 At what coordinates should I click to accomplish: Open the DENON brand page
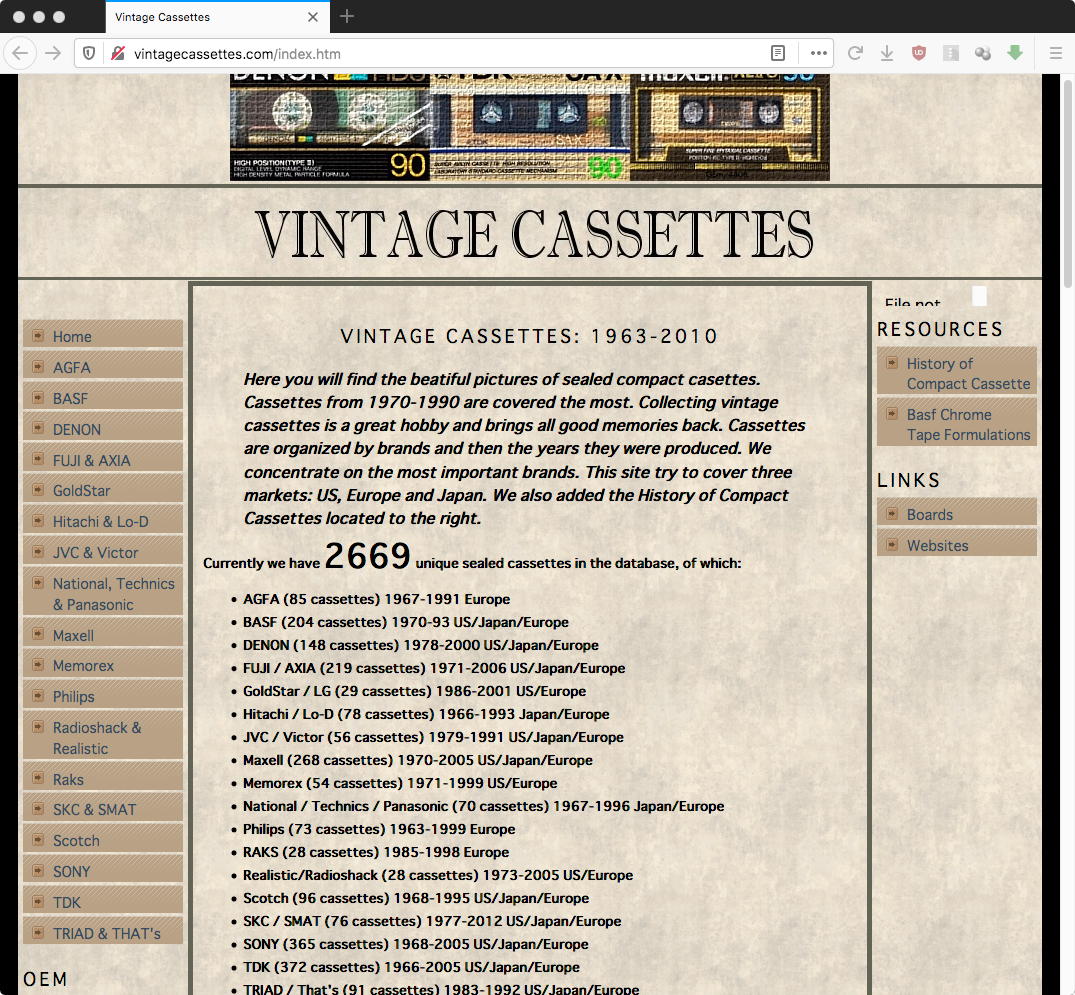tap(103, 429)
